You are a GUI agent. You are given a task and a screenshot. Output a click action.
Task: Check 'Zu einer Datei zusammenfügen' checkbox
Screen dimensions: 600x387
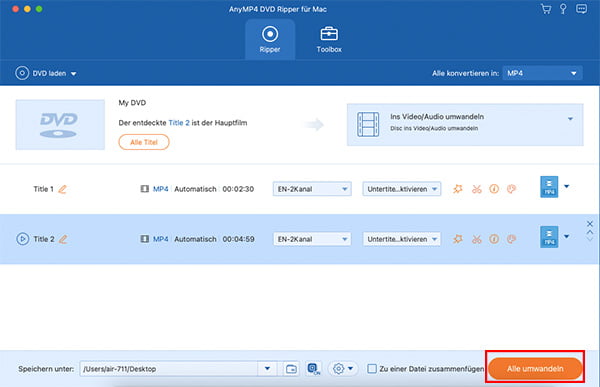click(x=372, y=369)
